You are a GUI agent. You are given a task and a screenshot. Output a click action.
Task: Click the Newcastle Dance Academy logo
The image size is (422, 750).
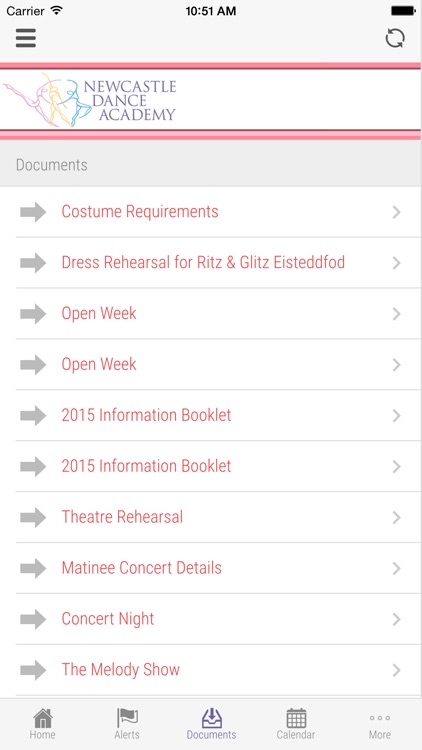click(90, 99)
